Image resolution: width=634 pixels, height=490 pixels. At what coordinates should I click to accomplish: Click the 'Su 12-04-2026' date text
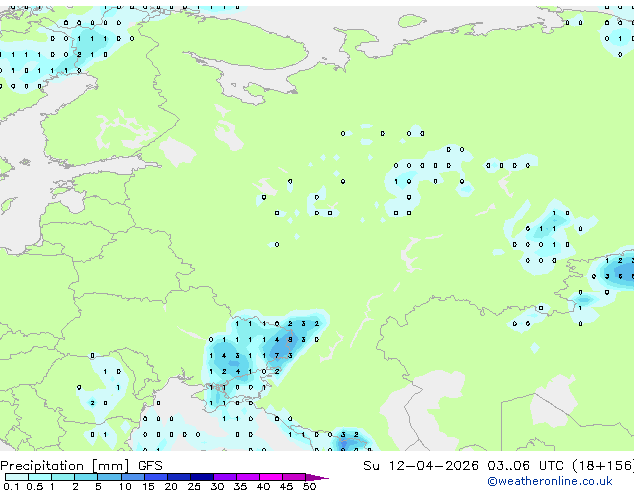[x=421, y=466]
